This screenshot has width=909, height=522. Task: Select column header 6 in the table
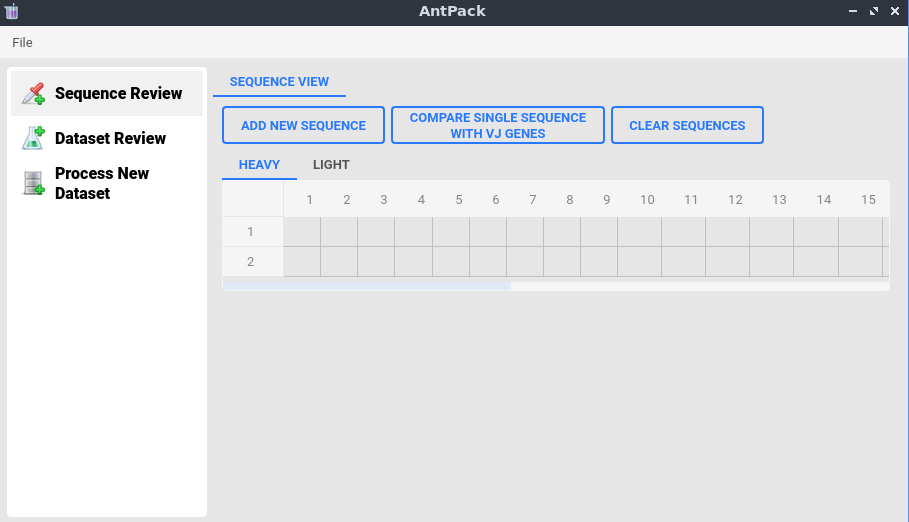tap(488, 200)
